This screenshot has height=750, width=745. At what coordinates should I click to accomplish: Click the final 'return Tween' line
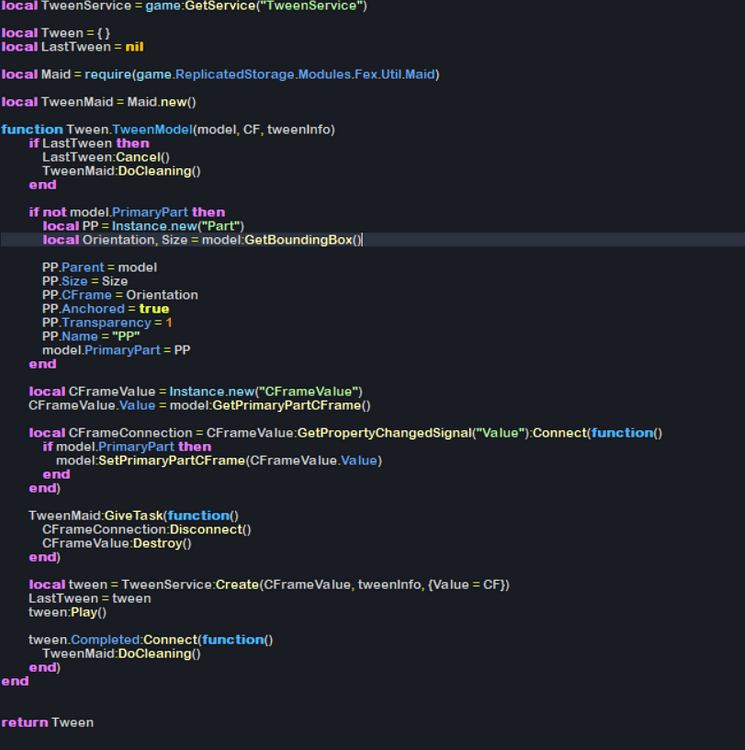click(x=47, y=723)
